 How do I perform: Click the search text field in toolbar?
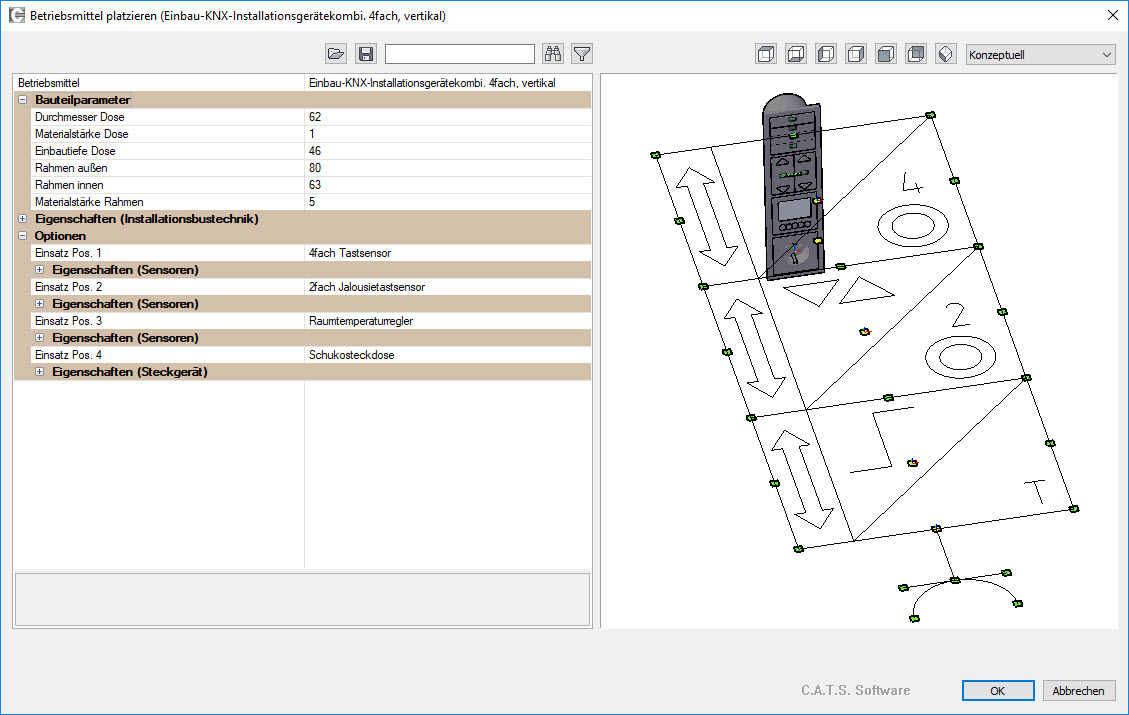[460, 54]
